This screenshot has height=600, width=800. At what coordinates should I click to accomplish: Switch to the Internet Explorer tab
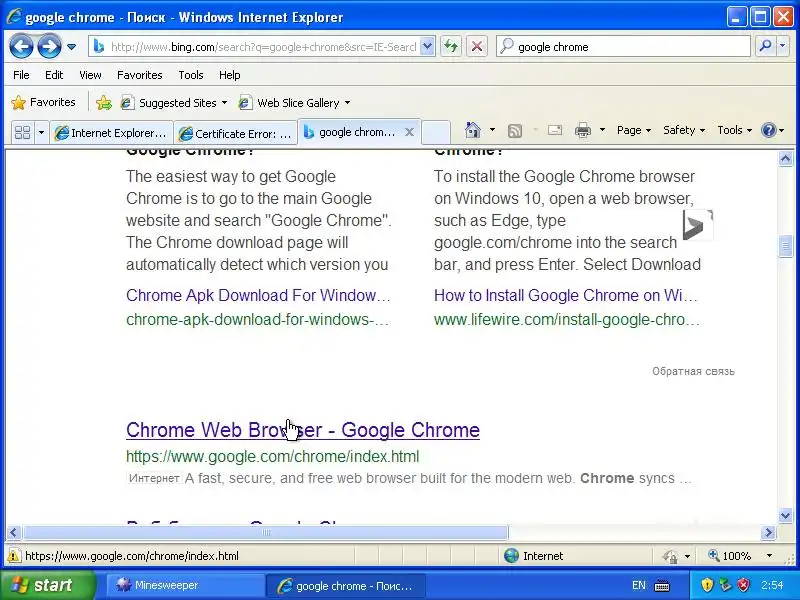(x=111, y=133)
